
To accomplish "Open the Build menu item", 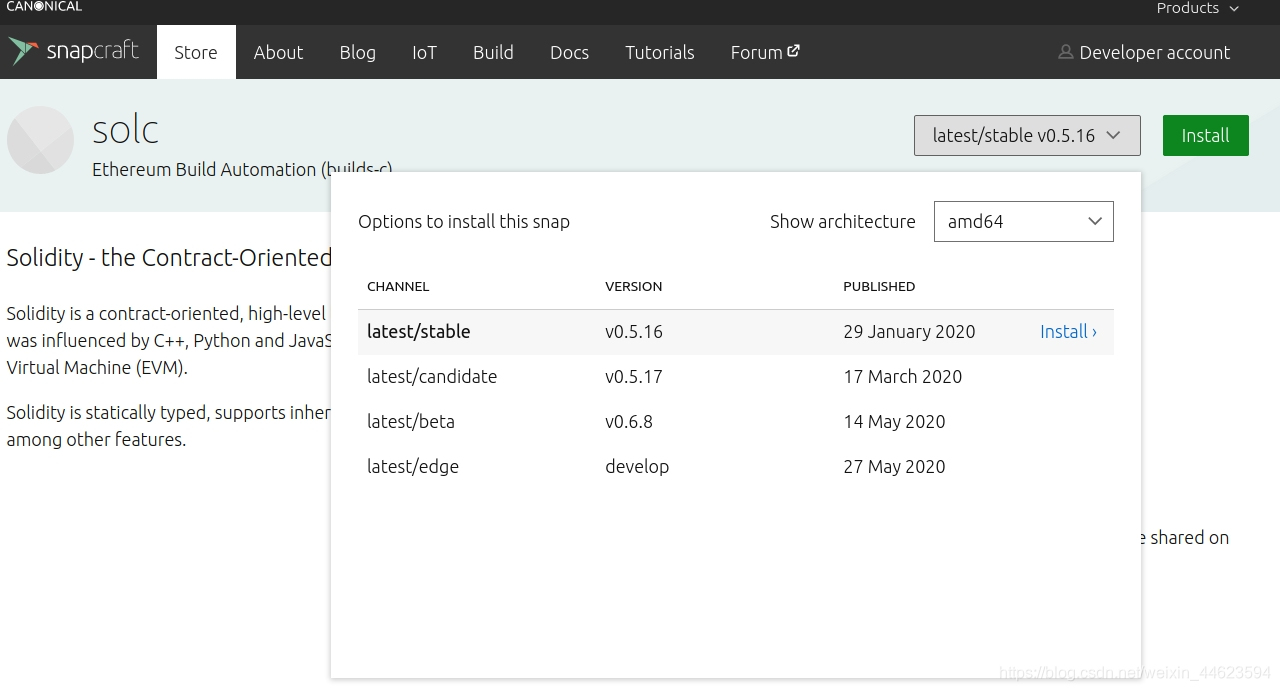I will coord(493,52).
